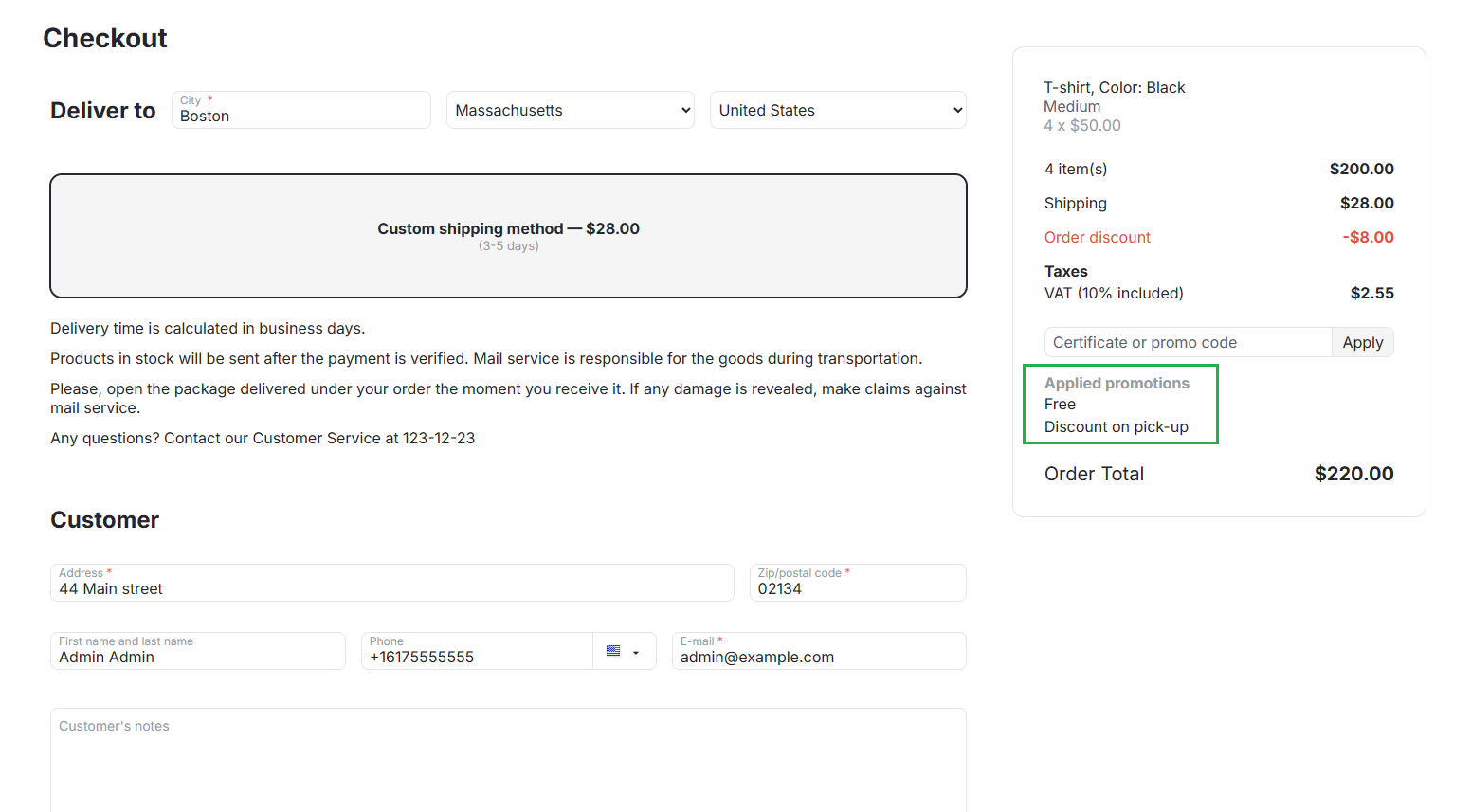
Task: Click the Products in stock payment notice
Action: pyautogui.click(x=486, y=358)
